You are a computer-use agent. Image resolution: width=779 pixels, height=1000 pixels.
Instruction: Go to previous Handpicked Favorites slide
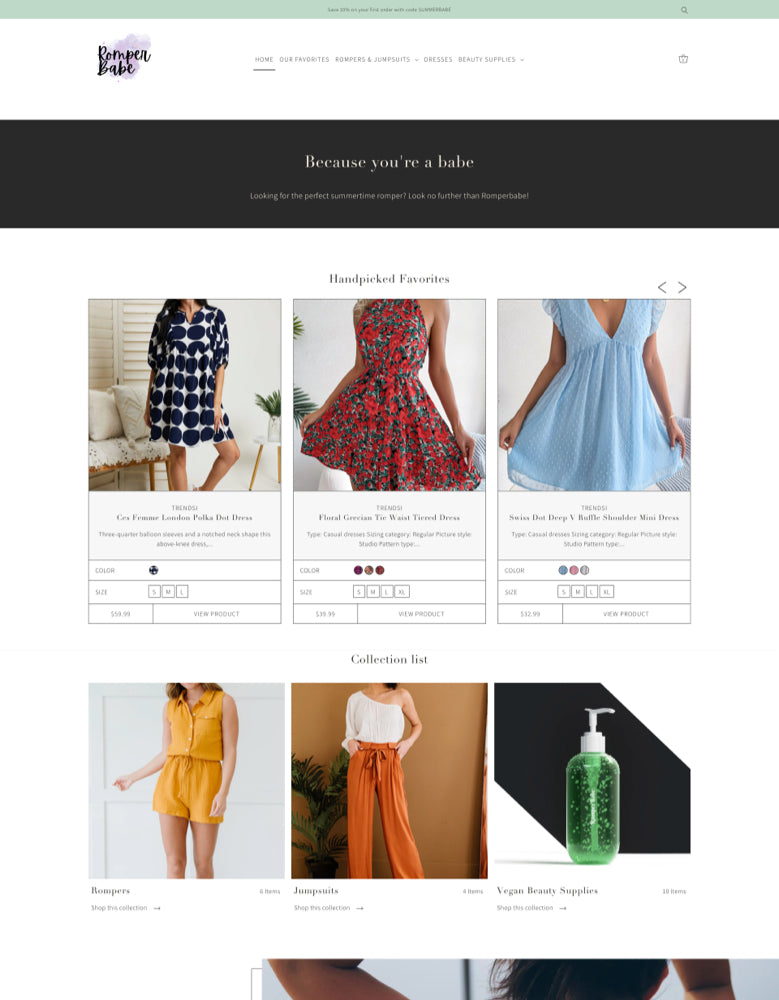point(661,287)
